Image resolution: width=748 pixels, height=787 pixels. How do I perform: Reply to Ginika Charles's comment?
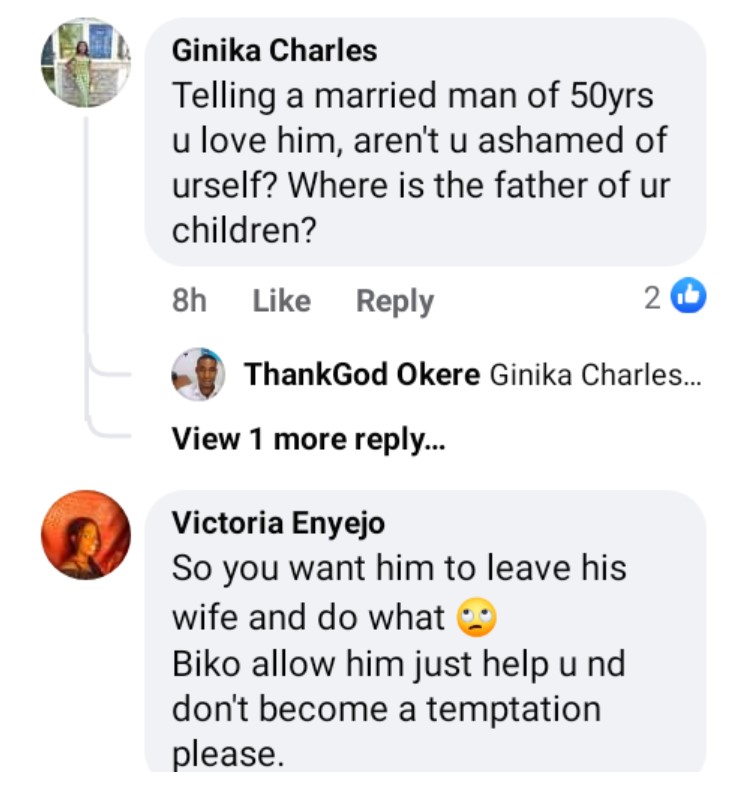point(395,301)
